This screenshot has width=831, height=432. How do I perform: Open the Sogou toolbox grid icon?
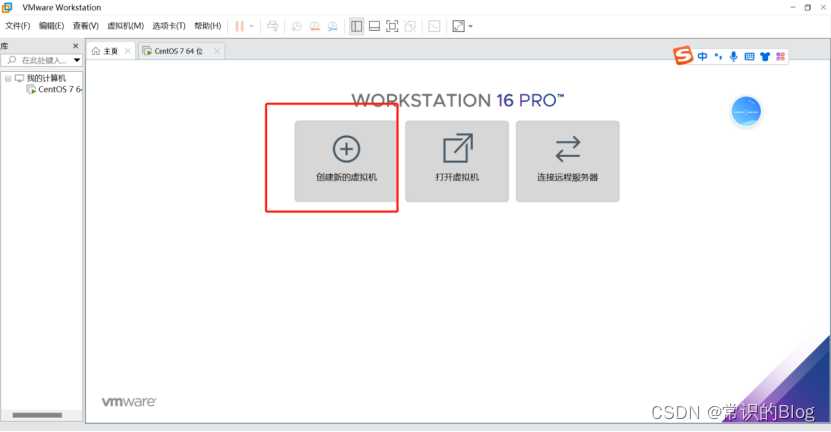pyautogui.click(x=780, y=56)
